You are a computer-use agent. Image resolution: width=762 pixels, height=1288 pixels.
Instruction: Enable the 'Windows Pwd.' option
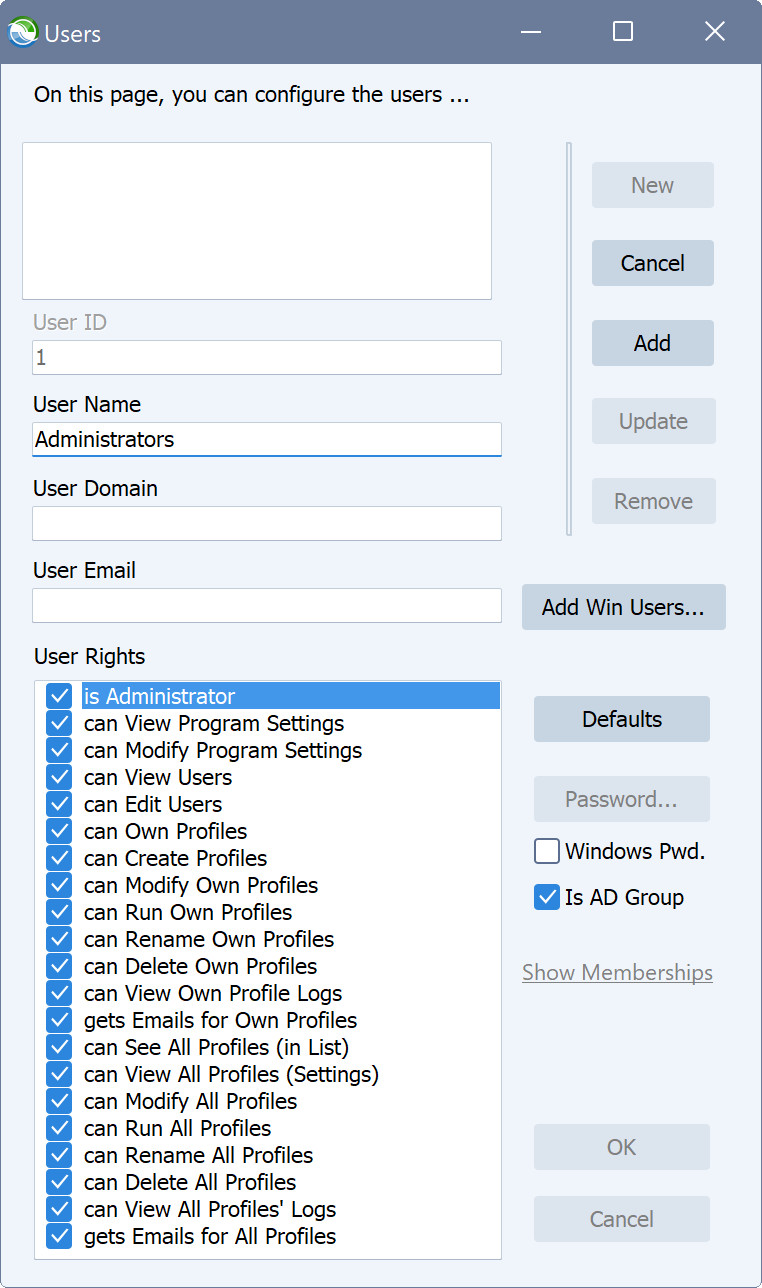[546, 851]
